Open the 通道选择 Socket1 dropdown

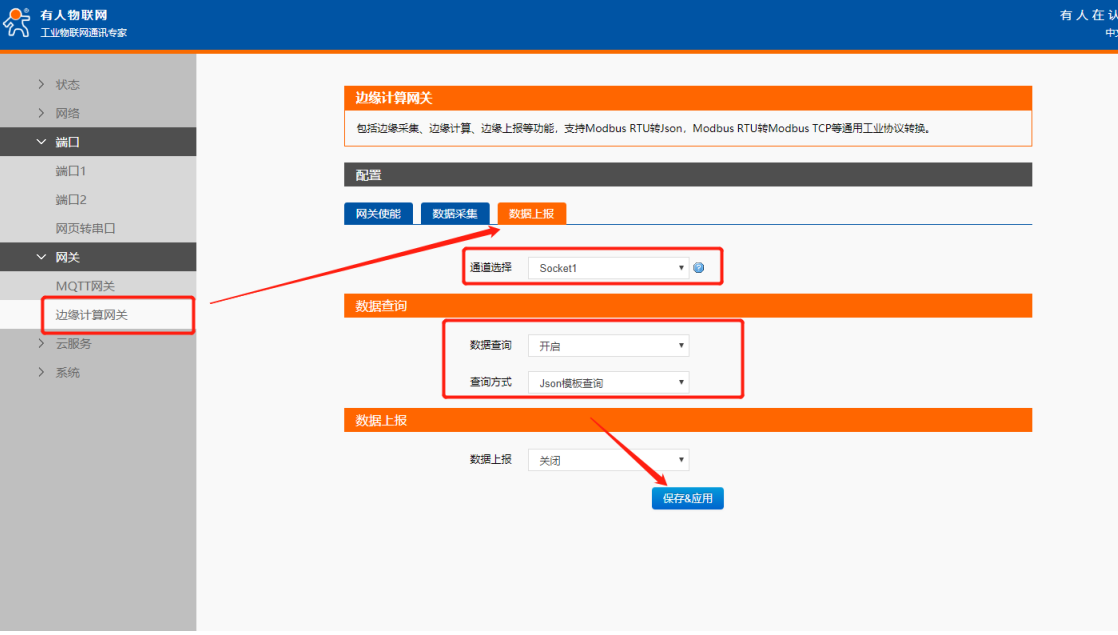[x=608, y=268]
